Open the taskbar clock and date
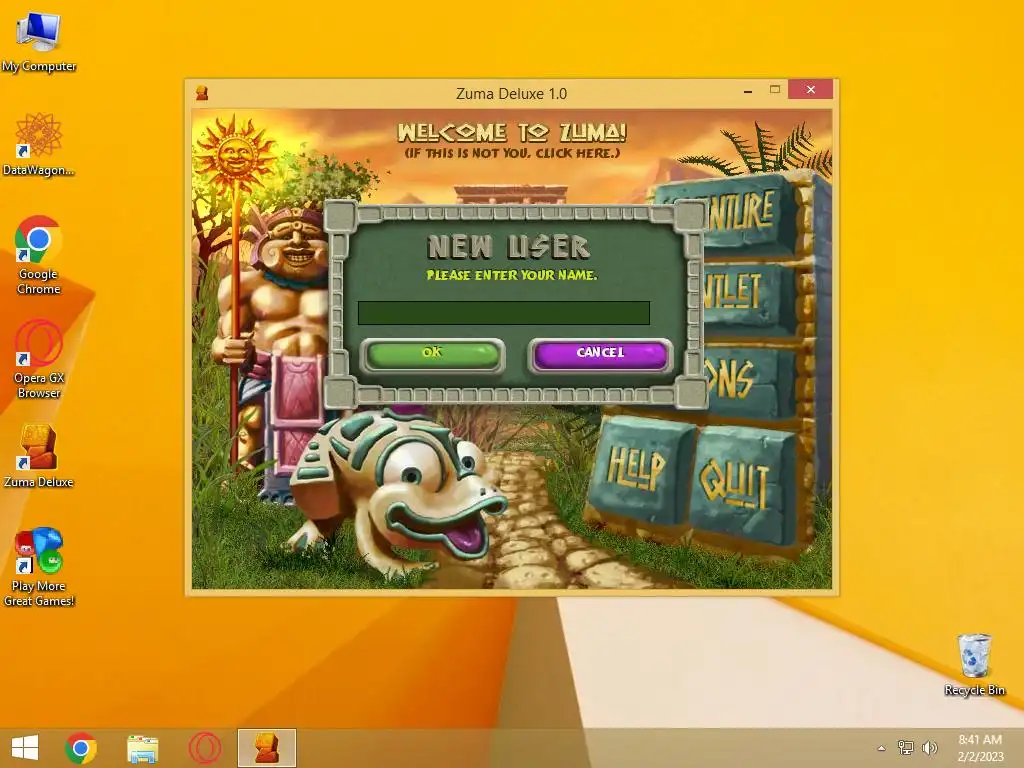 [x=980, y=748]
